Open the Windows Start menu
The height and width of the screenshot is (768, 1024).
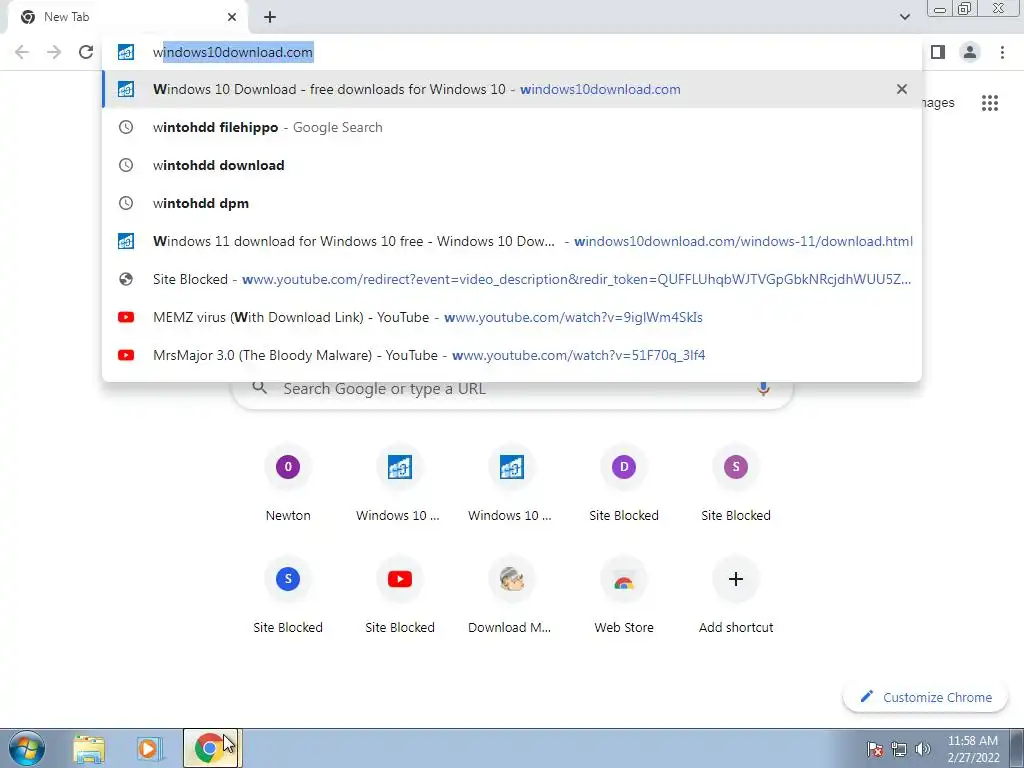27,748
